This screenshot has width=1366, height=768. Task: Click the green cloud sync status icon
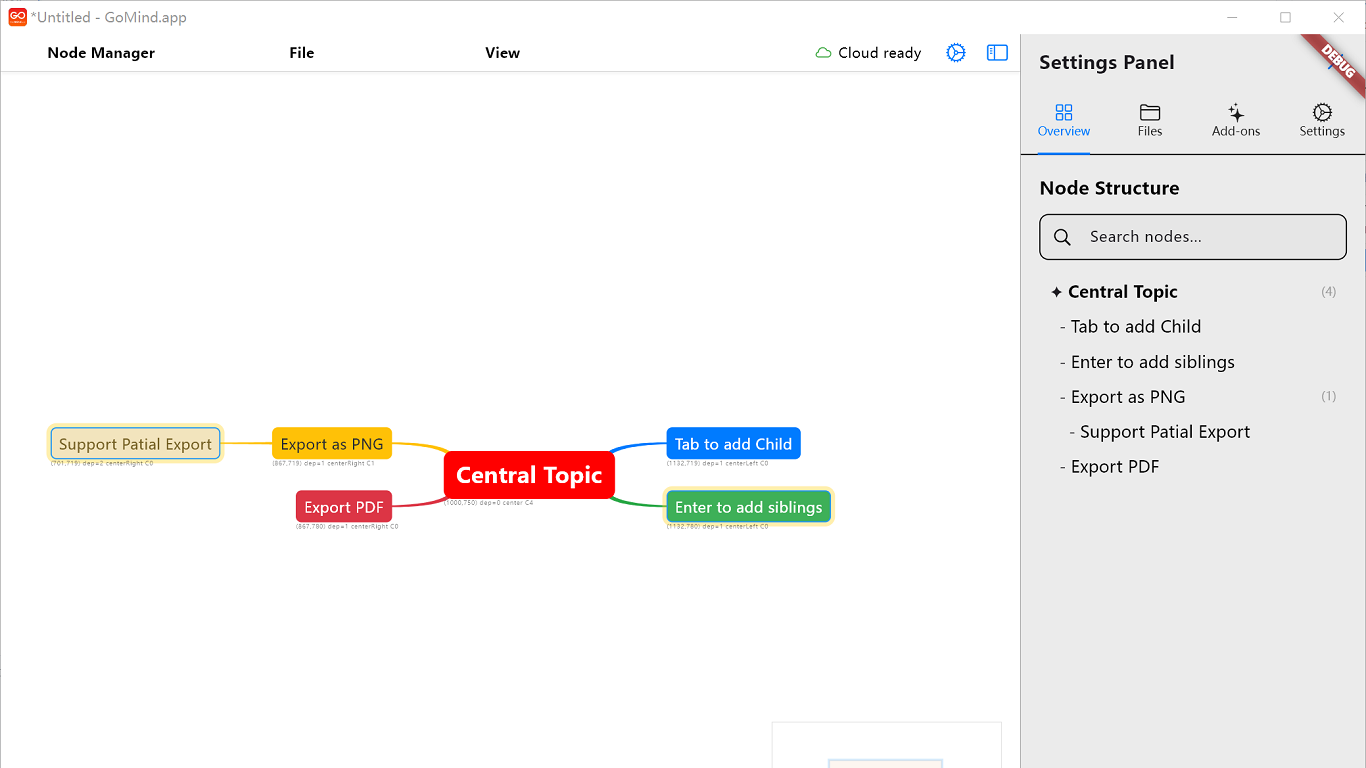point(821,52)
